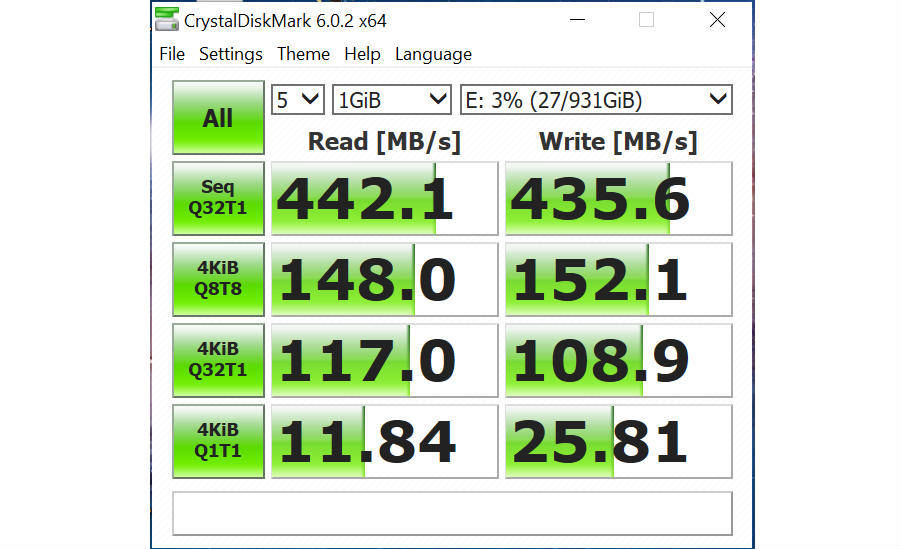This screenshot has height=549, width=900.
Task: Click the Seq write result 435.6
Action: point(619,199)
